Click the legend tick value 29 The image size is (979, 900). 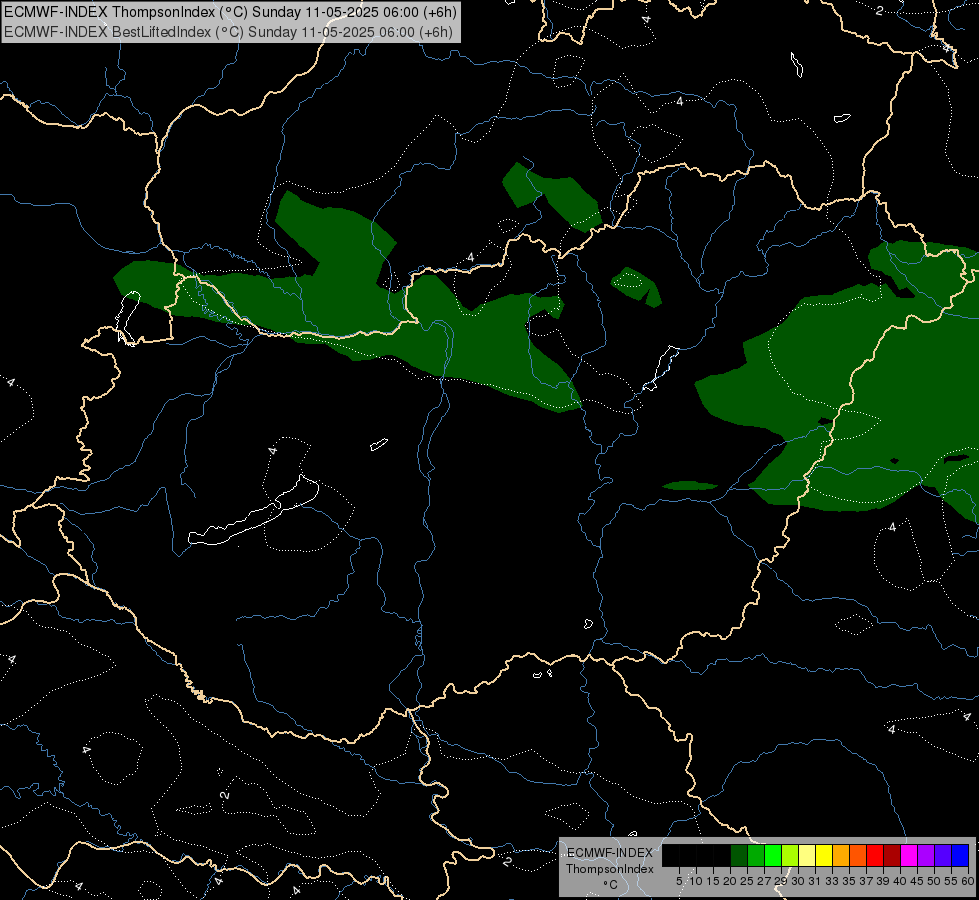click(x=781, y=881)
